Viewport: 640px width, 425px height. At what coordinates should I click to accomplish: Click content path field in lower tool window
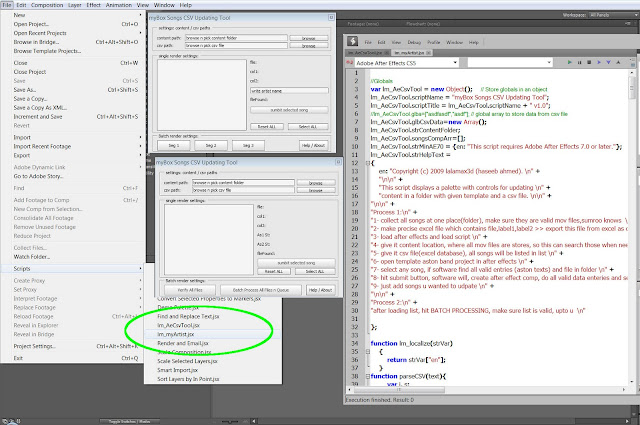click(243, 182)
